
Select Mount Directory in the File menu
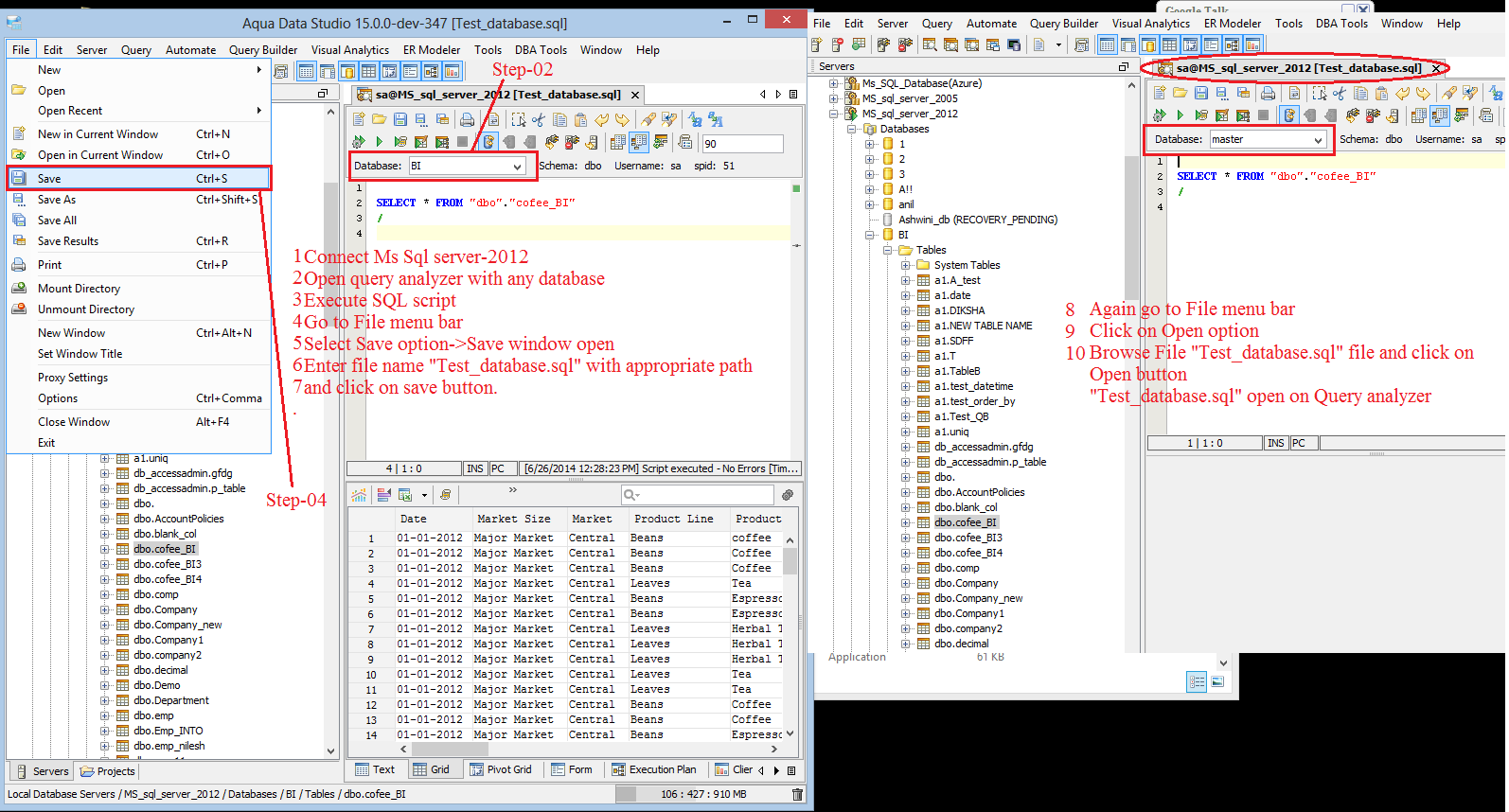(139, 289)
